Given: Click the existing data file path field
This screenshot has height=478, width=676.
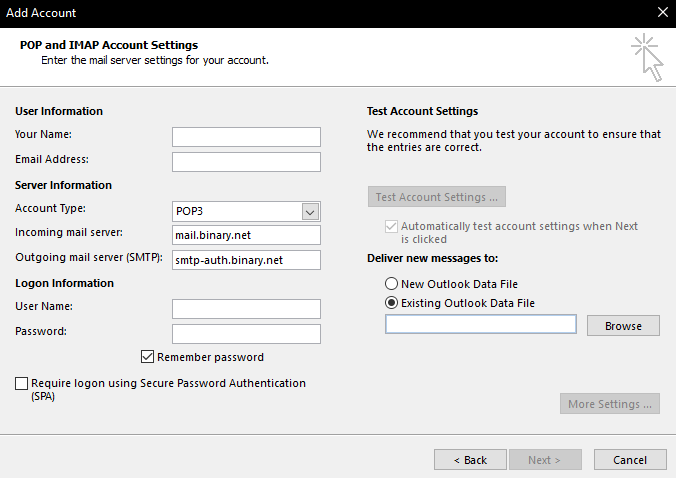Looking at the screenshot, I should 481,325.
